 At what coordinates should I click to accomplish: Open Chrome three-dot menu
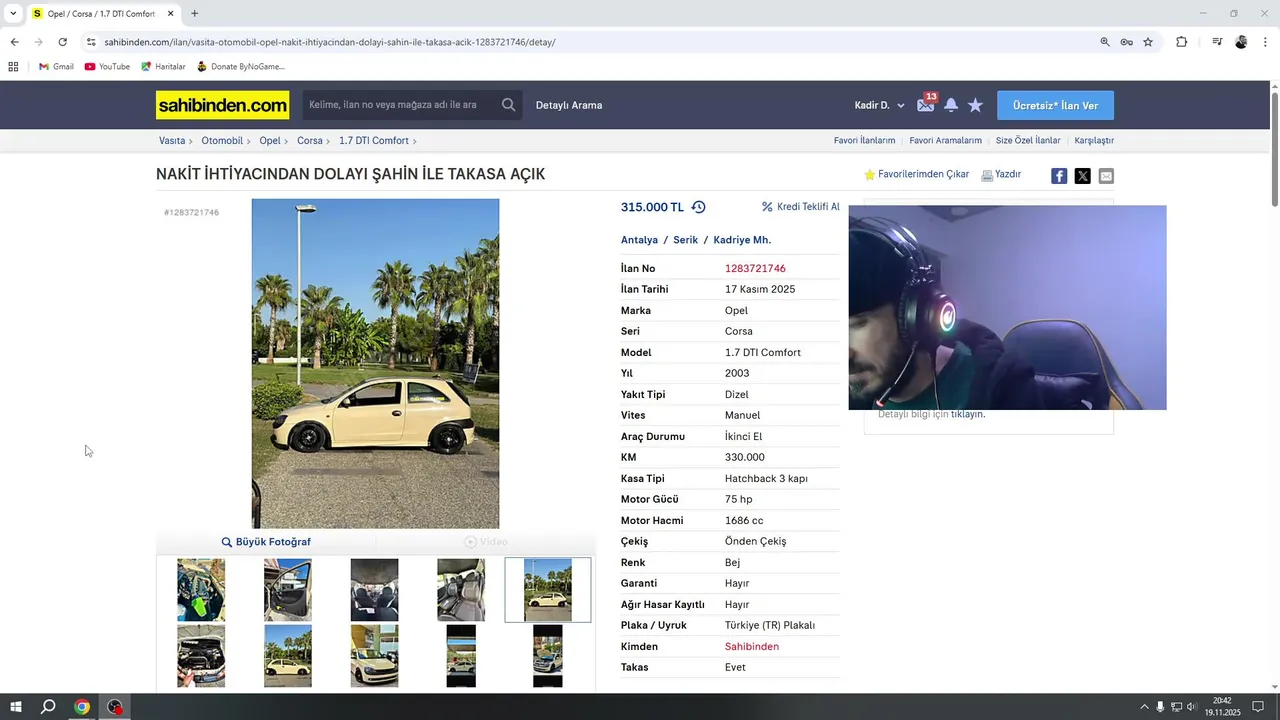(x=1265, y=42)
